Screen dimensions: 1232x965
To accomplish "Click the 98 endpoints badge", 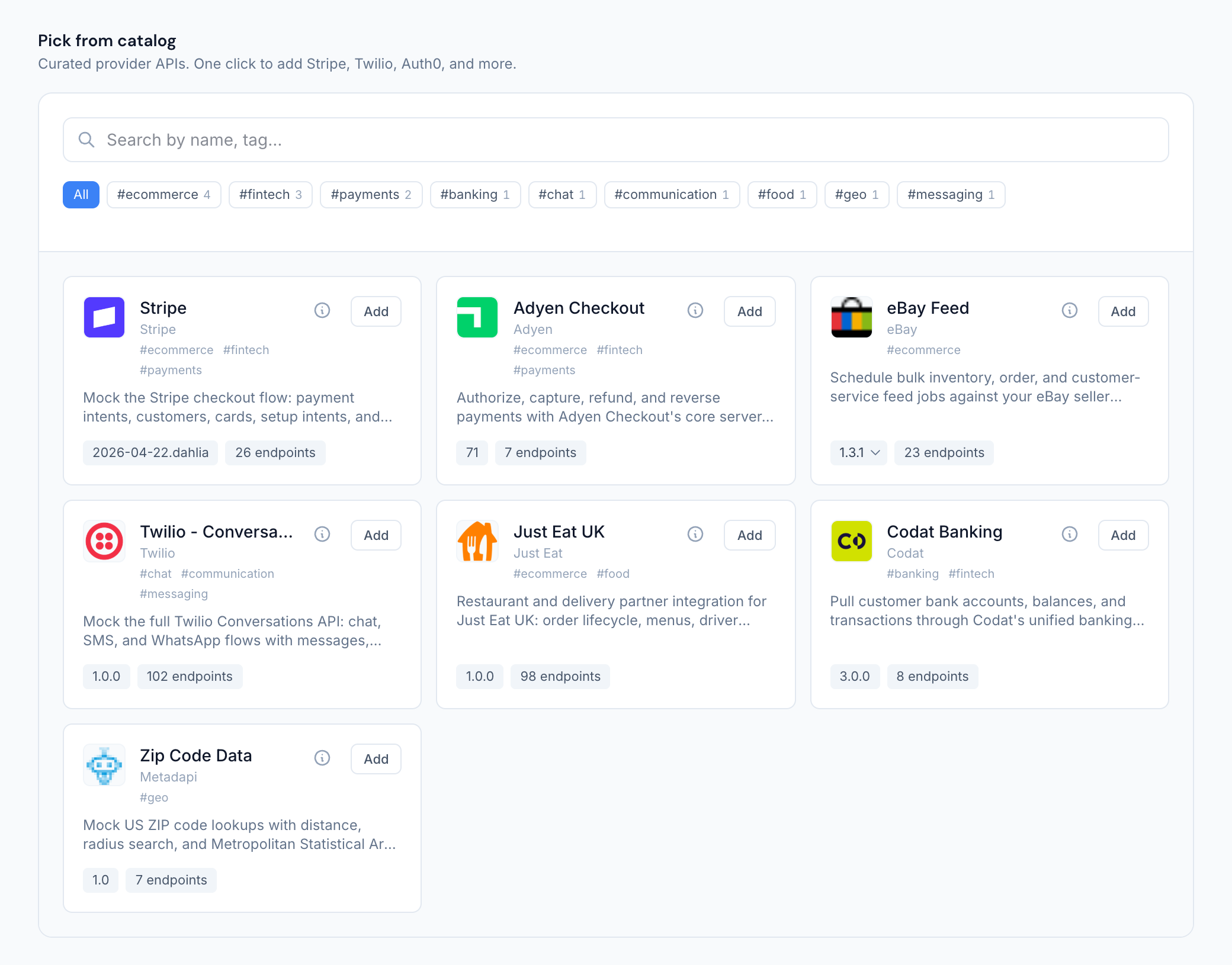I will point(560,677).
